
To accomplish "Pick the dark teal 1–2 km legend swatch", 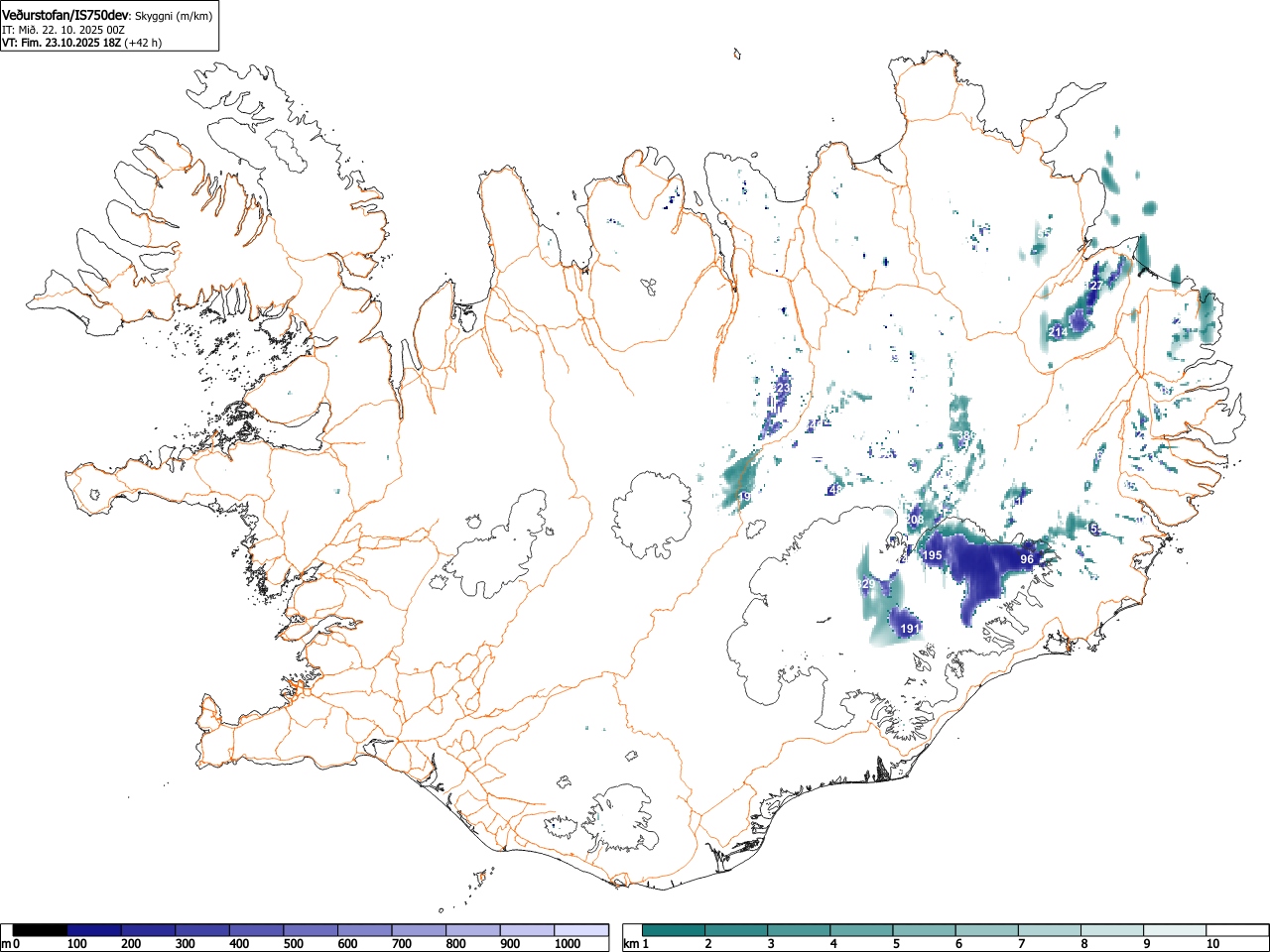I will click(674, 930).
